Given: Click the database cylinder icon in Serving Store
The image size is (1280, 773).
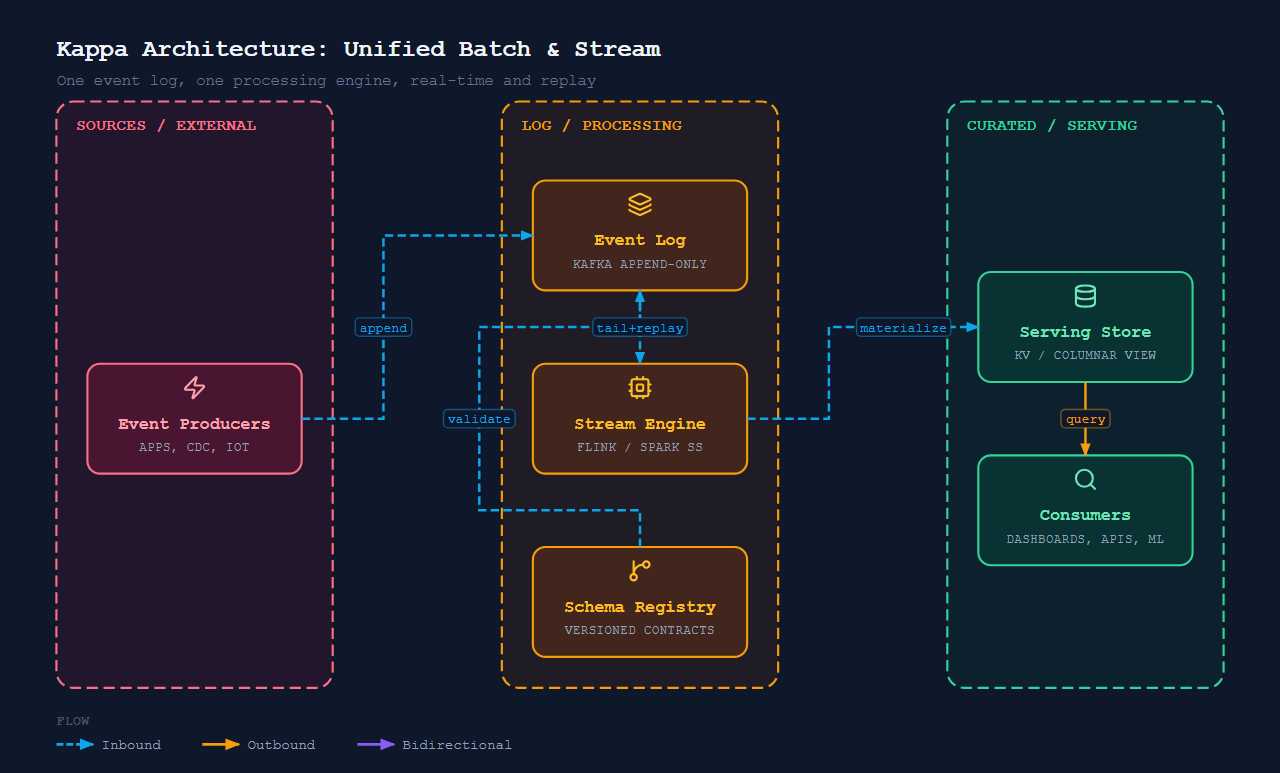Looking at the screenshot, I should click(x=1085, y=296).
